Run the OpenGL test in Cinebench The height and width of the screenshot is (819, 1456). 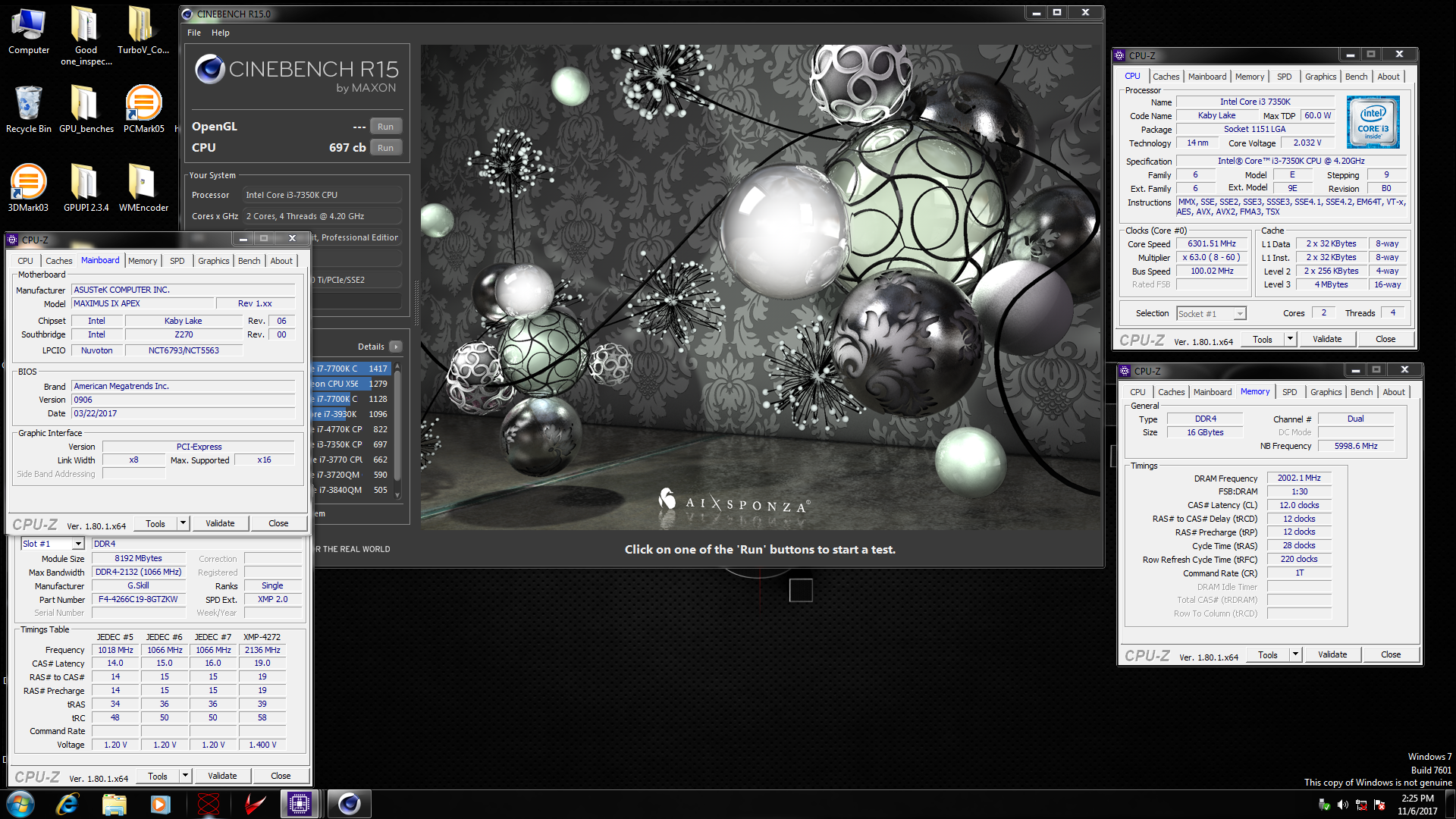point(385,127)
